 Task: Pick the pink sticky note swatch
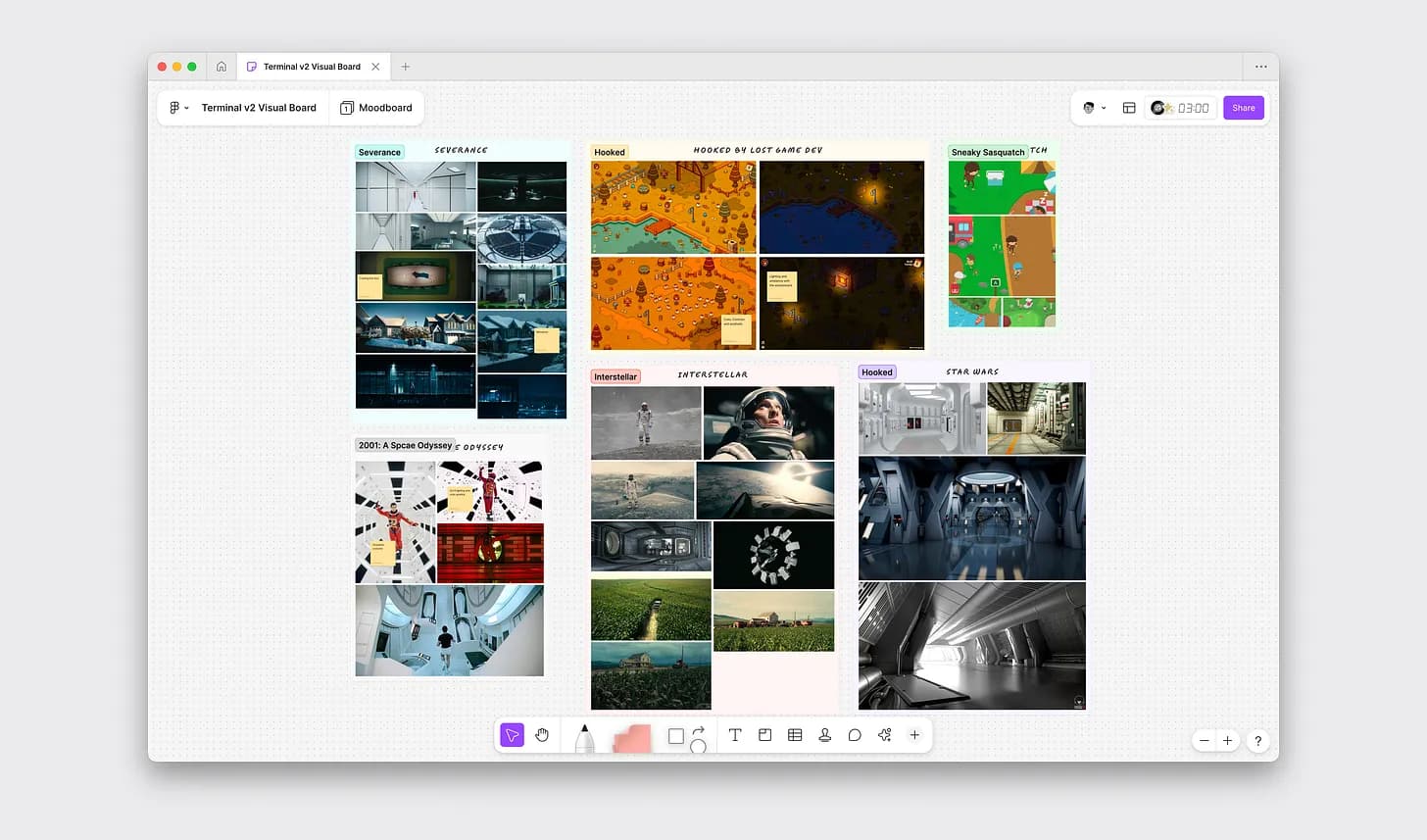631,738
